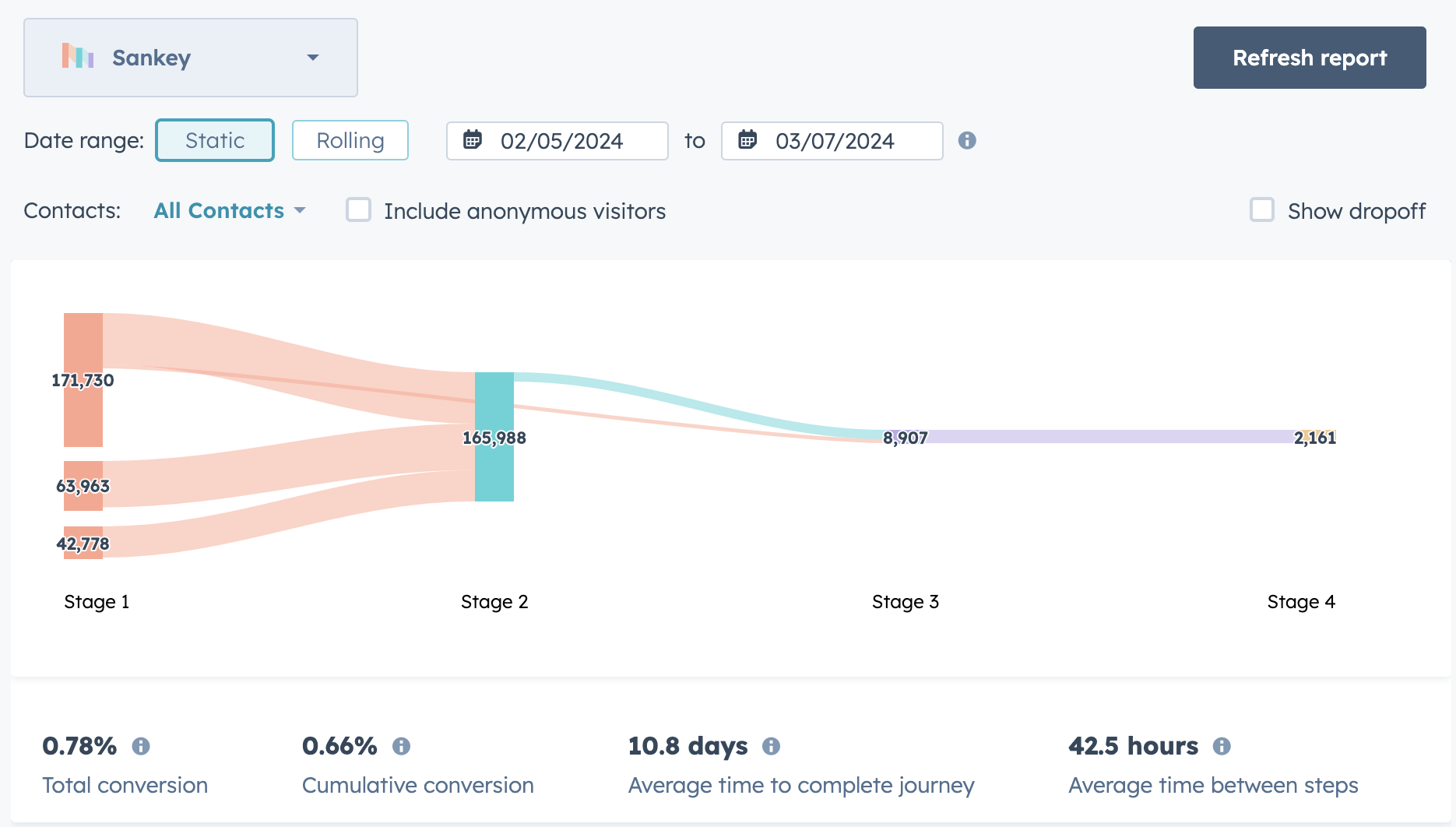Click the info icon next to 10.8 days
This screenshot has height=827, width=1456.
(x=771, y=745)
